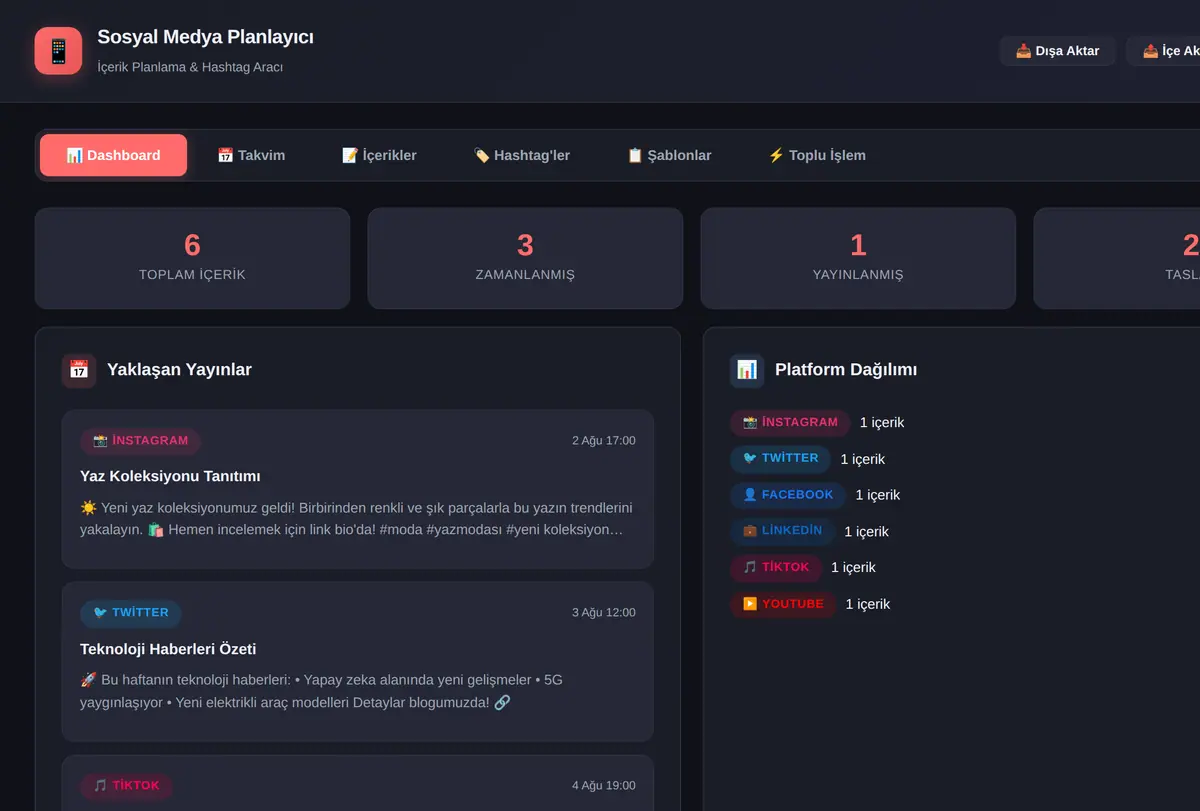Click the Instagram badge on Yaz Koleksiyonu post
This screenshot has width=1200, height=811.
[141, 441]
